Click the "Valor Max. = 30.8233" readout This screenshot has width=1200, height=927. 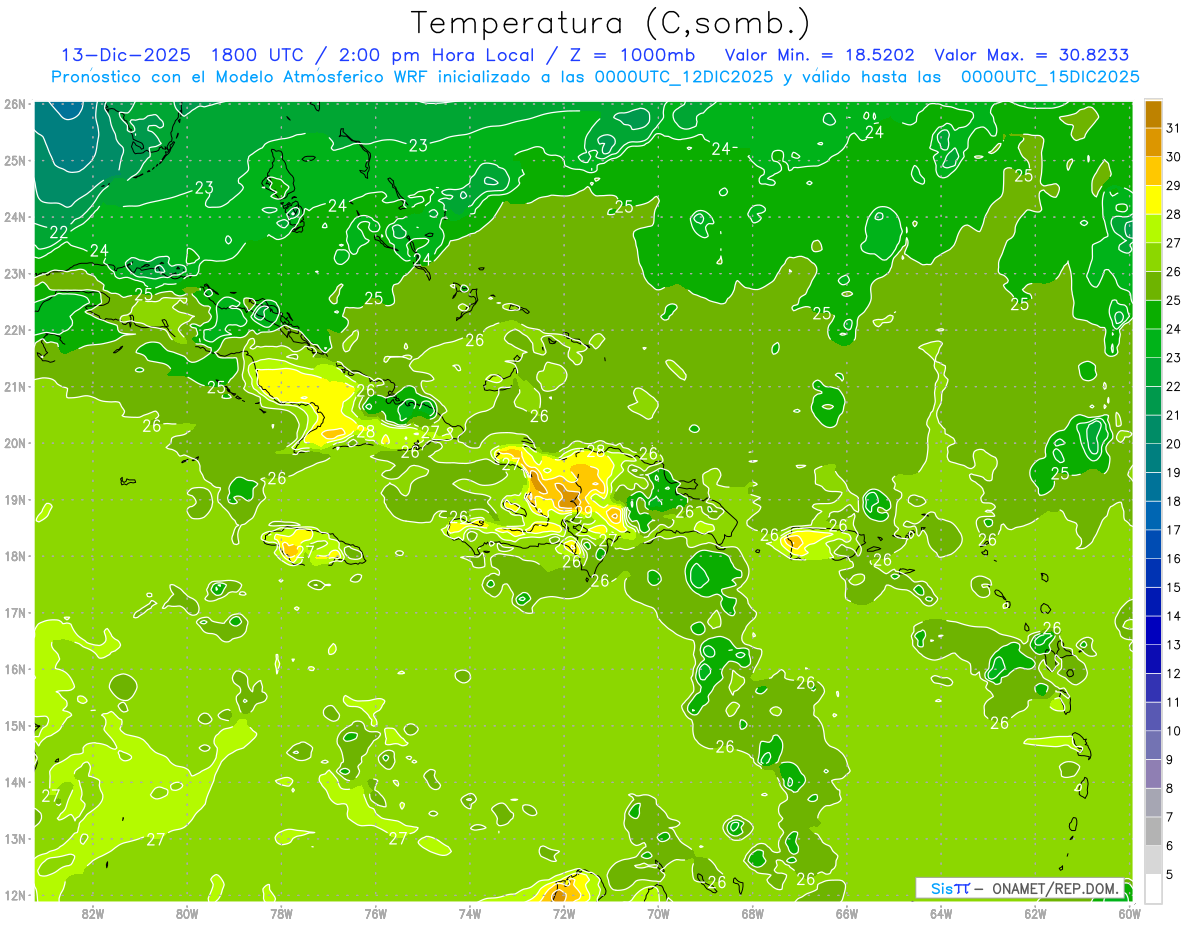point(1032,56)
